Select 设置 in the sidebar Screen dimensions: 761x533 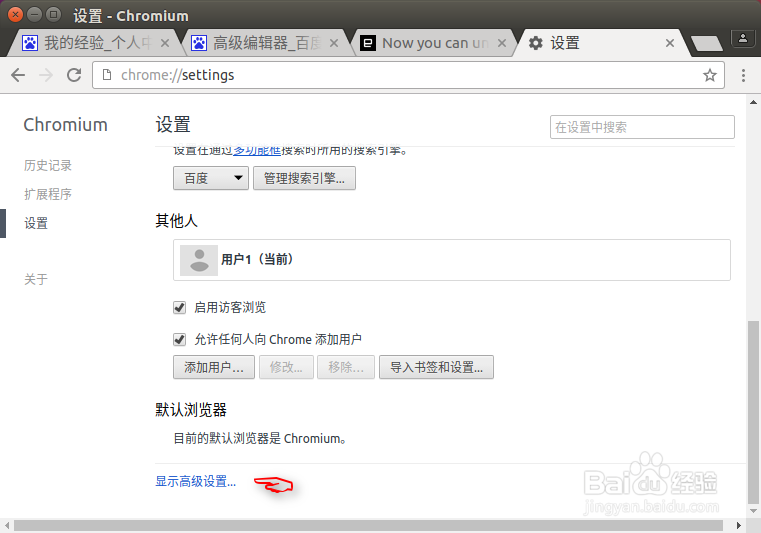(36, 223)
